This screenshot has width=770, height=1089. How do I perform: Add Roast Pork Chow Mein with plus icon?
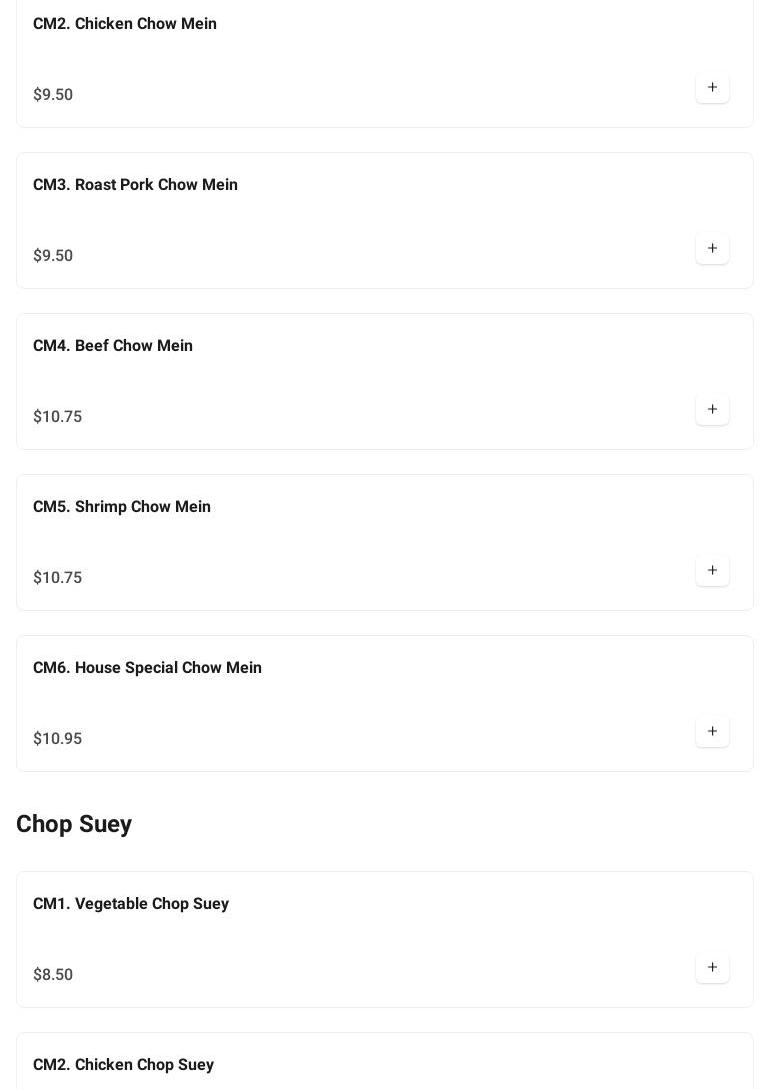click(712, 249)
